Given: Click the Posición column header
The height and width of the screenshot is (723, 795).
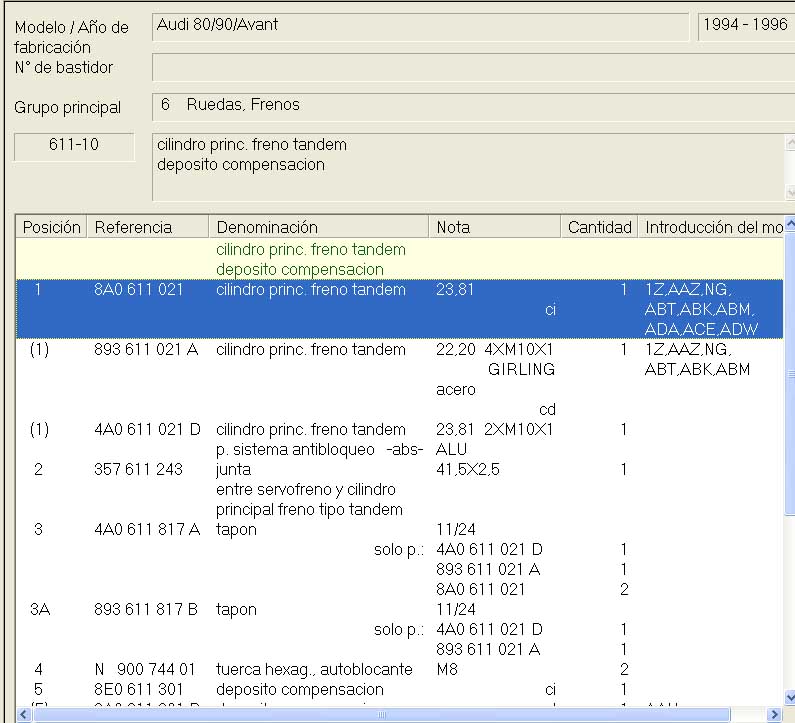Looking at the screenshot, I should click(51, 227).
